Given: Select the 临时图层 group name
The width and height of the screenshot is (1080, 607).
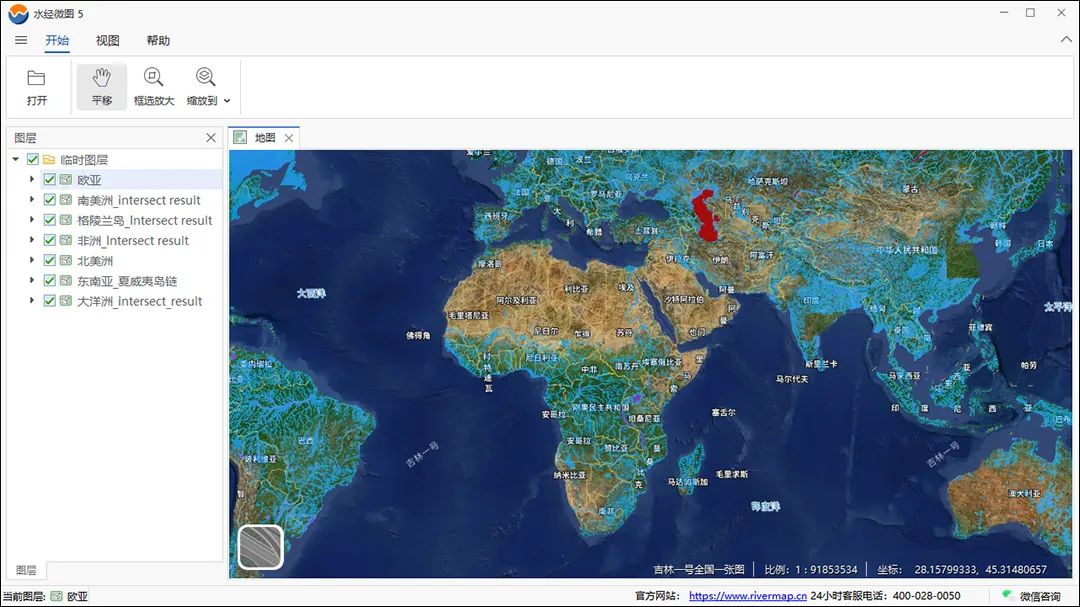Looking at the screenshot, I should tap(84, 160).
